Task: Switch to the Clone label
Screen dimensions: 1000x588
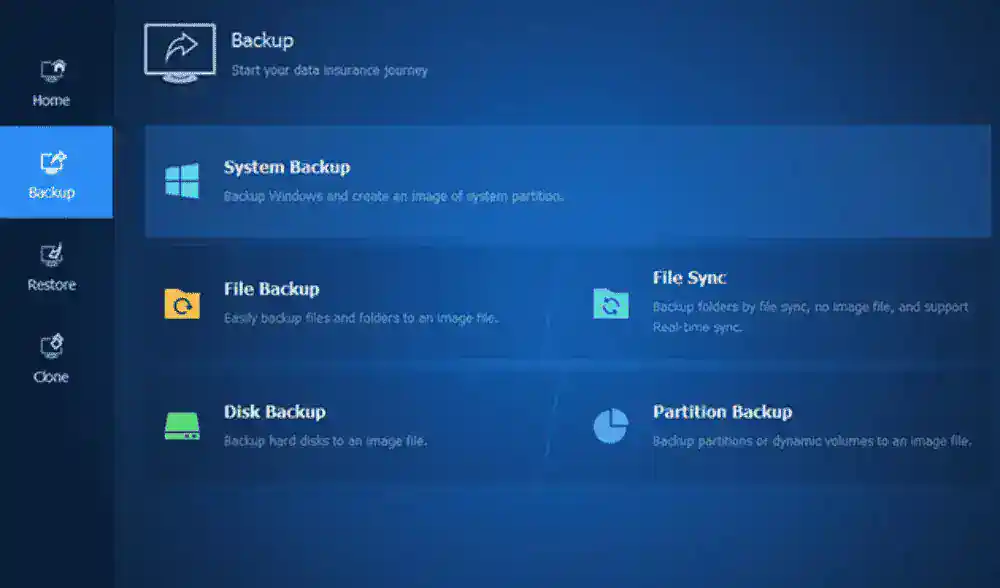Action: [x=51, y=376]
